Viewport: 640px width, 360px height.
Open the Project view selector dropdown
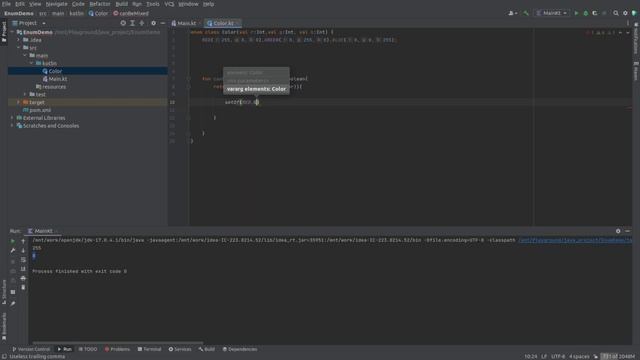29,23
